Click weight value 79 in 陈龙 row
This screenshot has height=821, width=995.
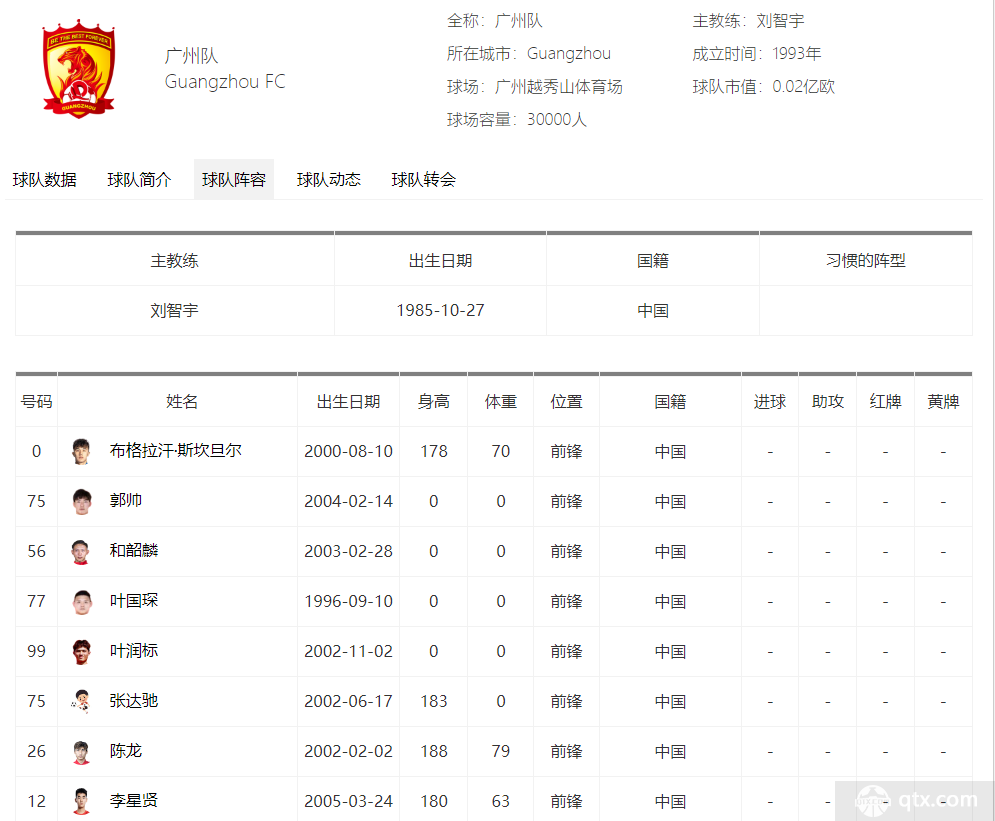coord(501,752)
